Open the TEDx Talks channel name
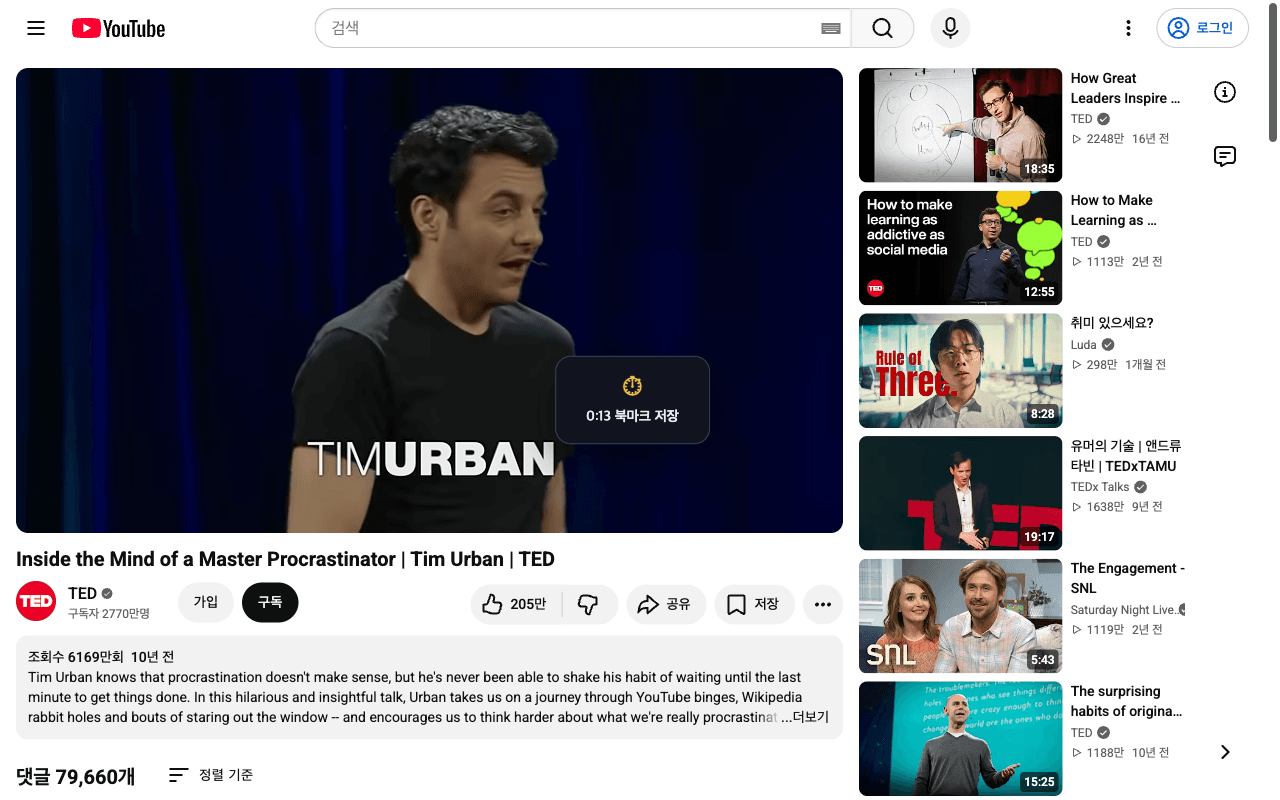 [x=1100, y=487]
